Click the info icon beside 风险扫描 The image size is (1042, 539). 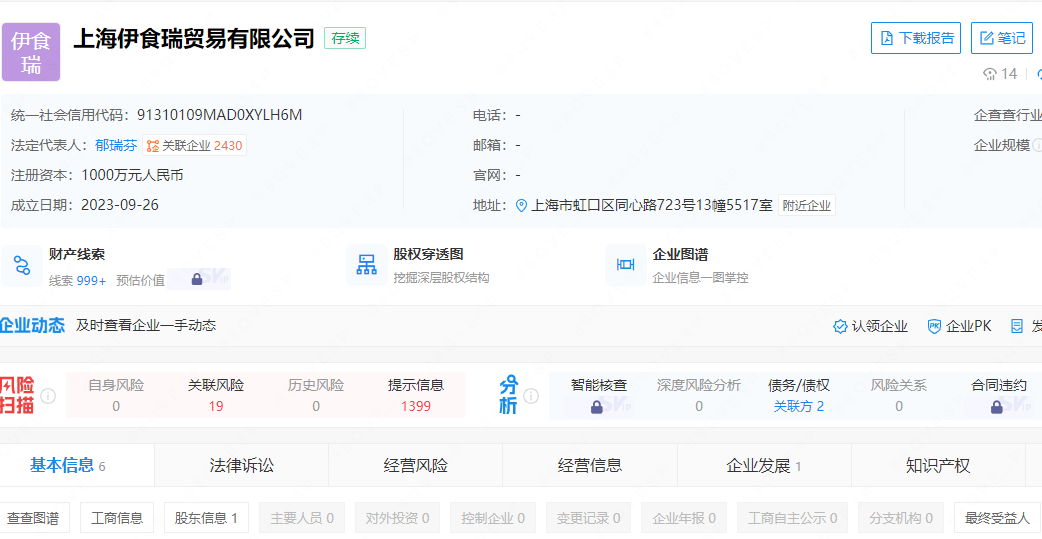48,396
